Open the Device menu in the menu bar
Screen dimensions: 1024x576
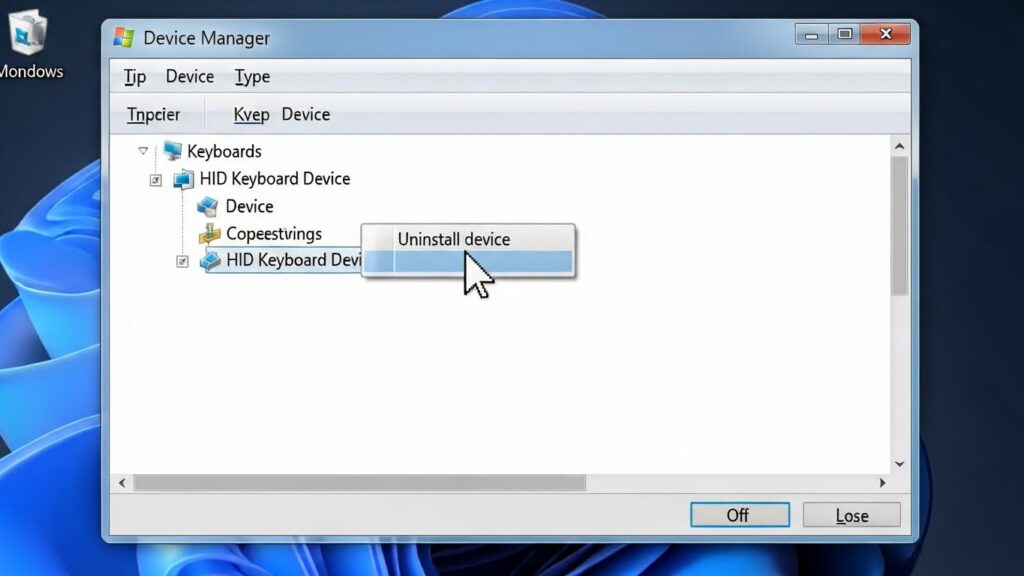[189, 76]
